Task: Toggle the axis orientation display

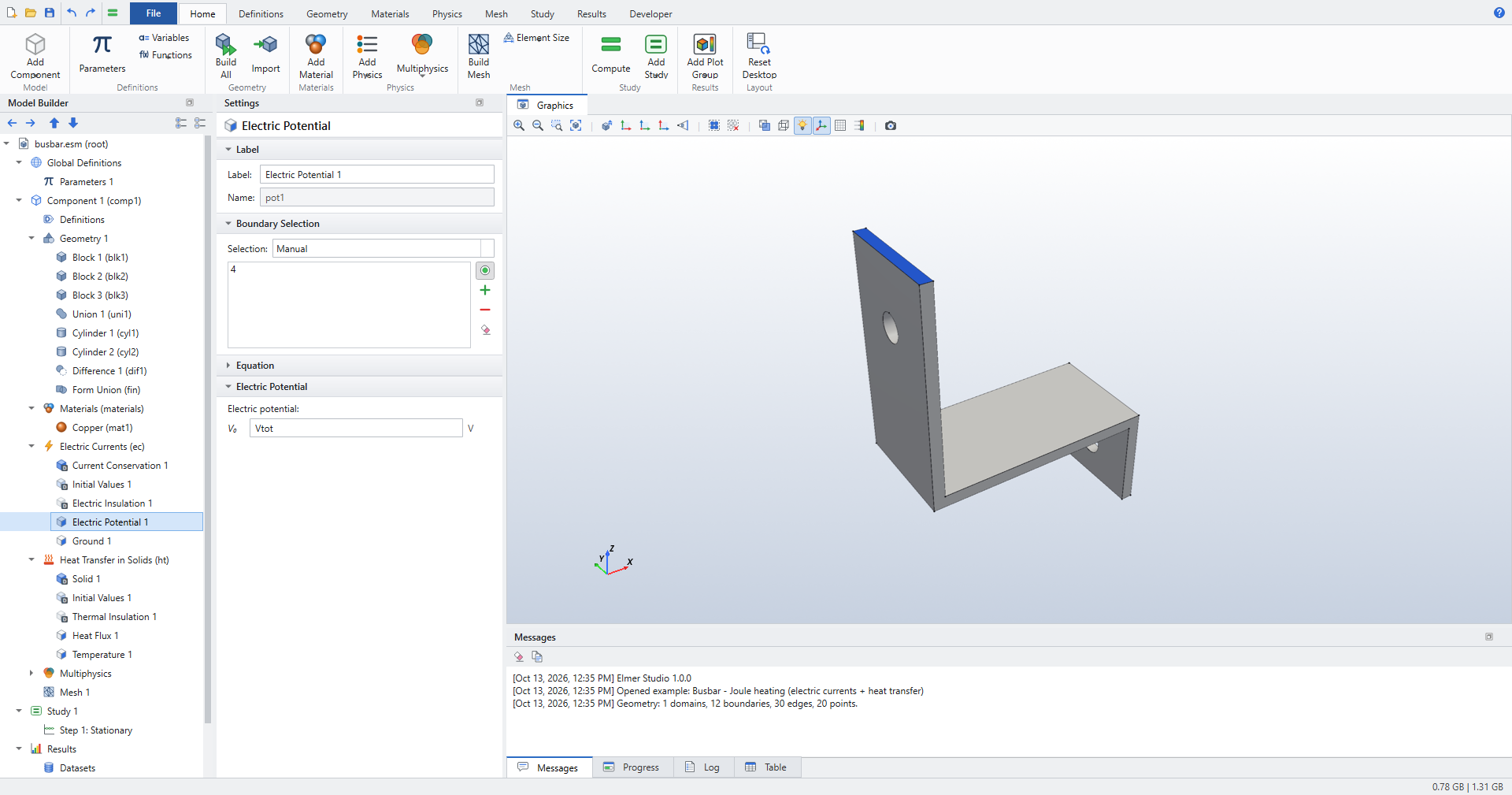Action: tap(821, 125)
